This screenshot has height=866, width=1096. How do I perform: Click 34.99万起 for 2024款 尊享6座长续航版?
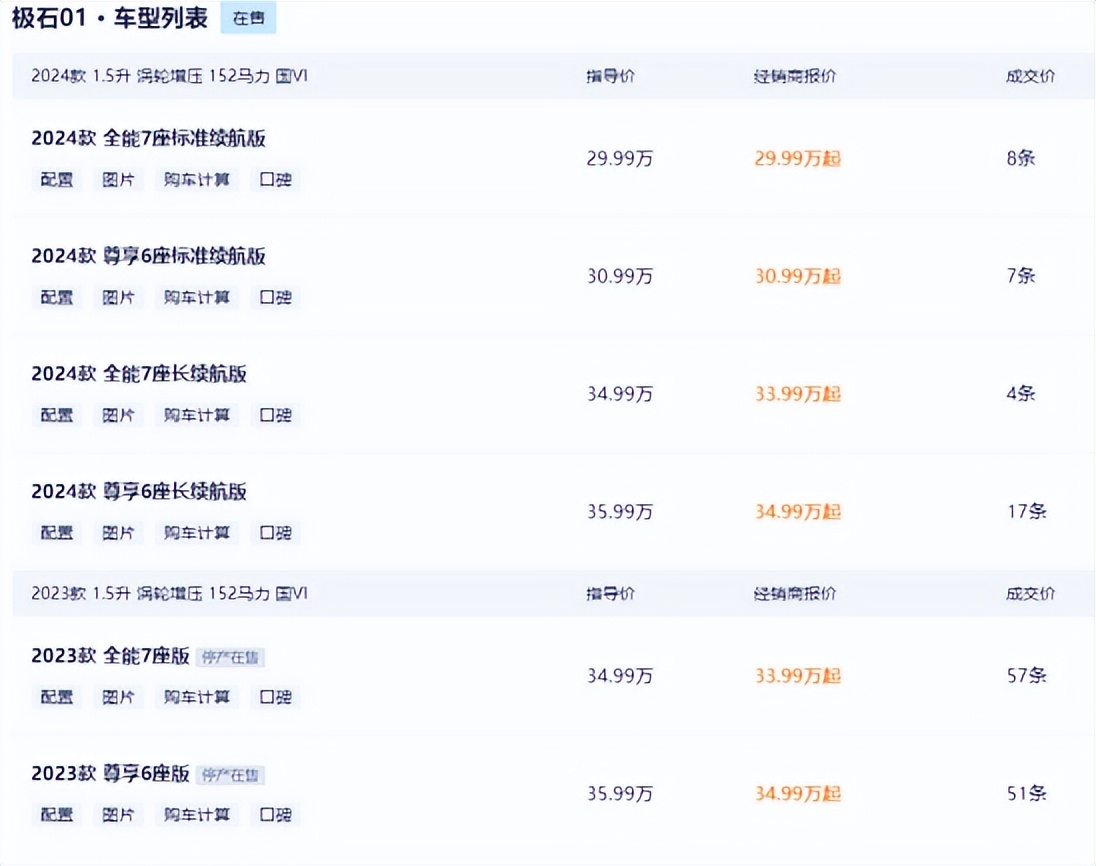798,512
